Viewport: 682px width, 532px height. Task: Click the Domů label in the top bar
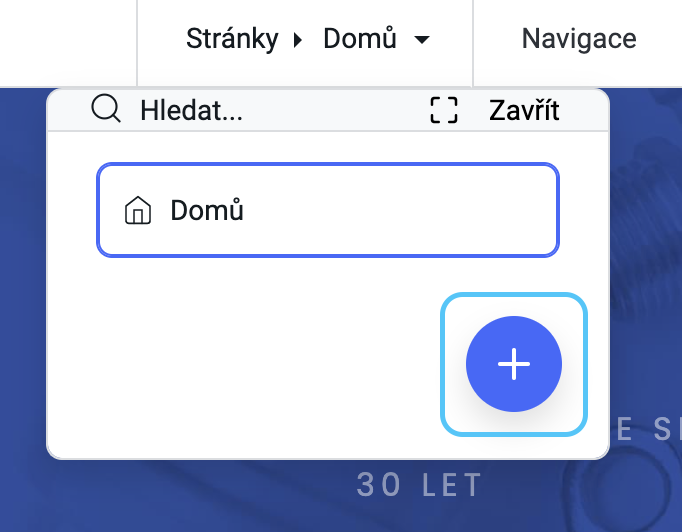(x=360, y=38)
